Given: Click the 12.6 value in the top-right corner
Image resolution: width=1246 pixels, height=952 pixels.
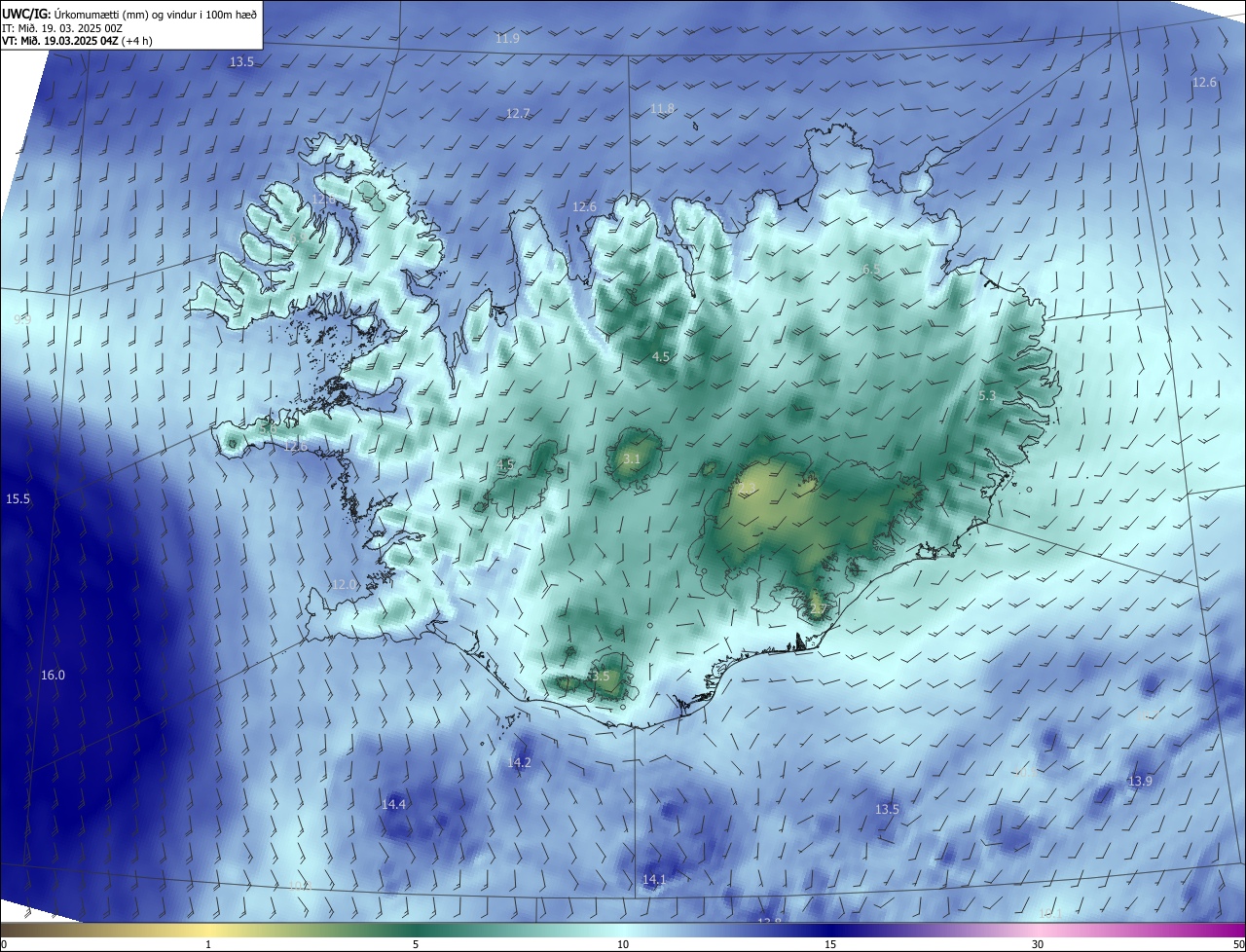Looking at the screenshot, I should (x=1204, y=83).
